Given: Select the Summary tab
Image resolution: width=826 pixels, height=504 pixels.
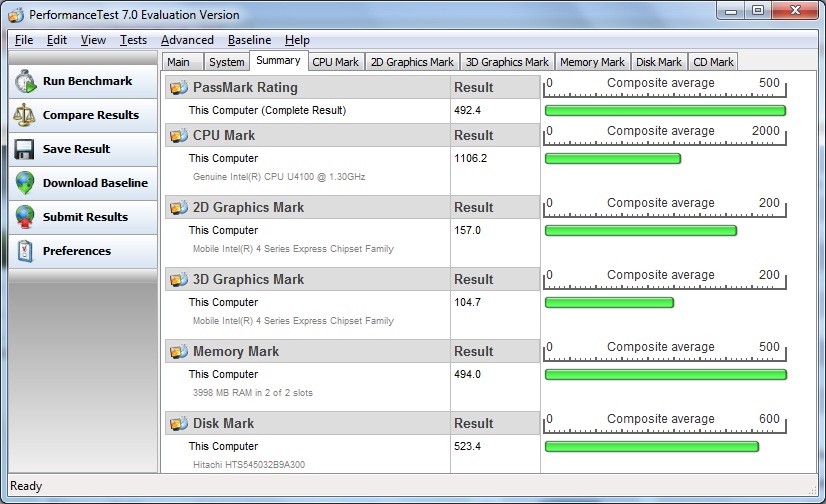Looking at the screenshot, I should (278, 61).
